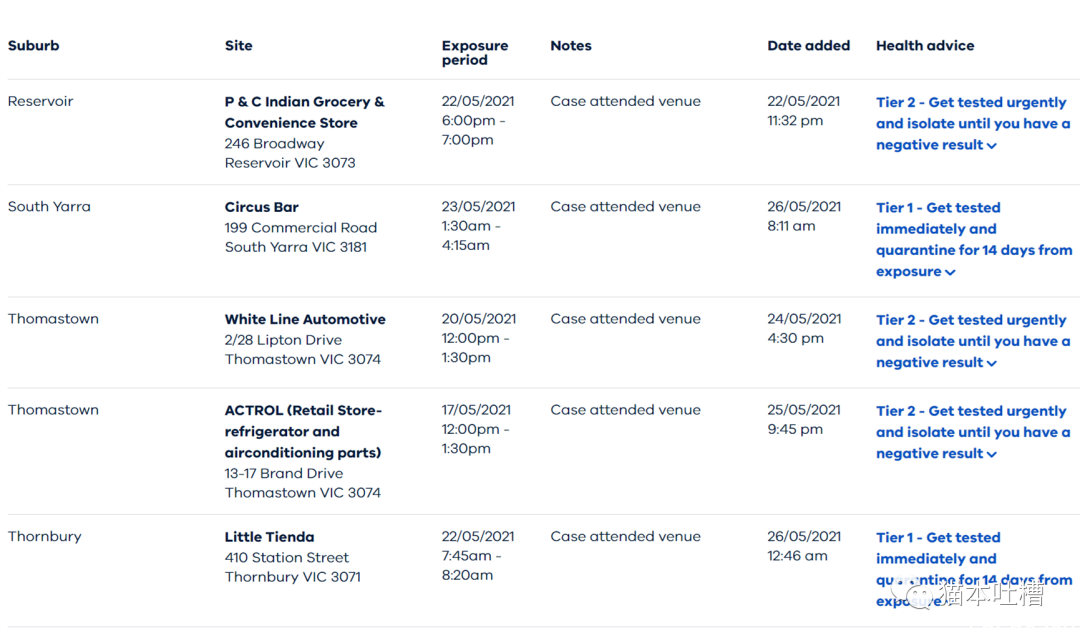
Task: Open Tier 2 advice link for P & C Indian Grocery
Action: point(973,123)
